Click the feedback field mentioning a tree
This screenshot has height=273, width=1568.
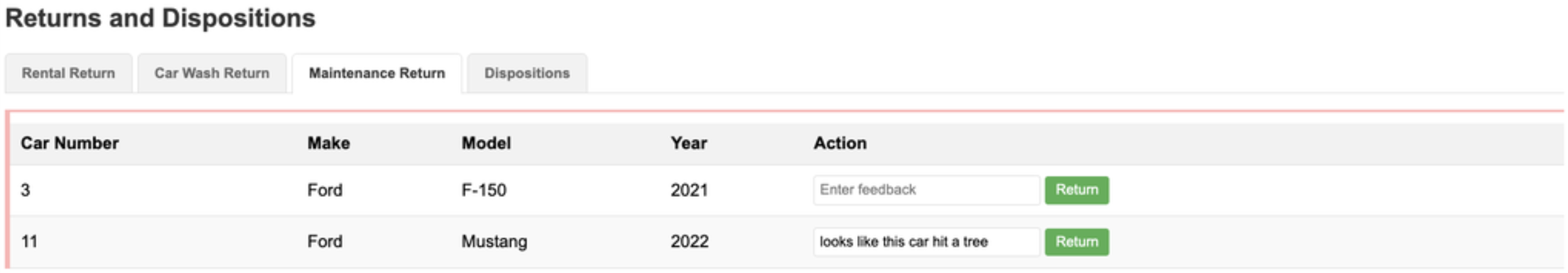pos(926,242)
